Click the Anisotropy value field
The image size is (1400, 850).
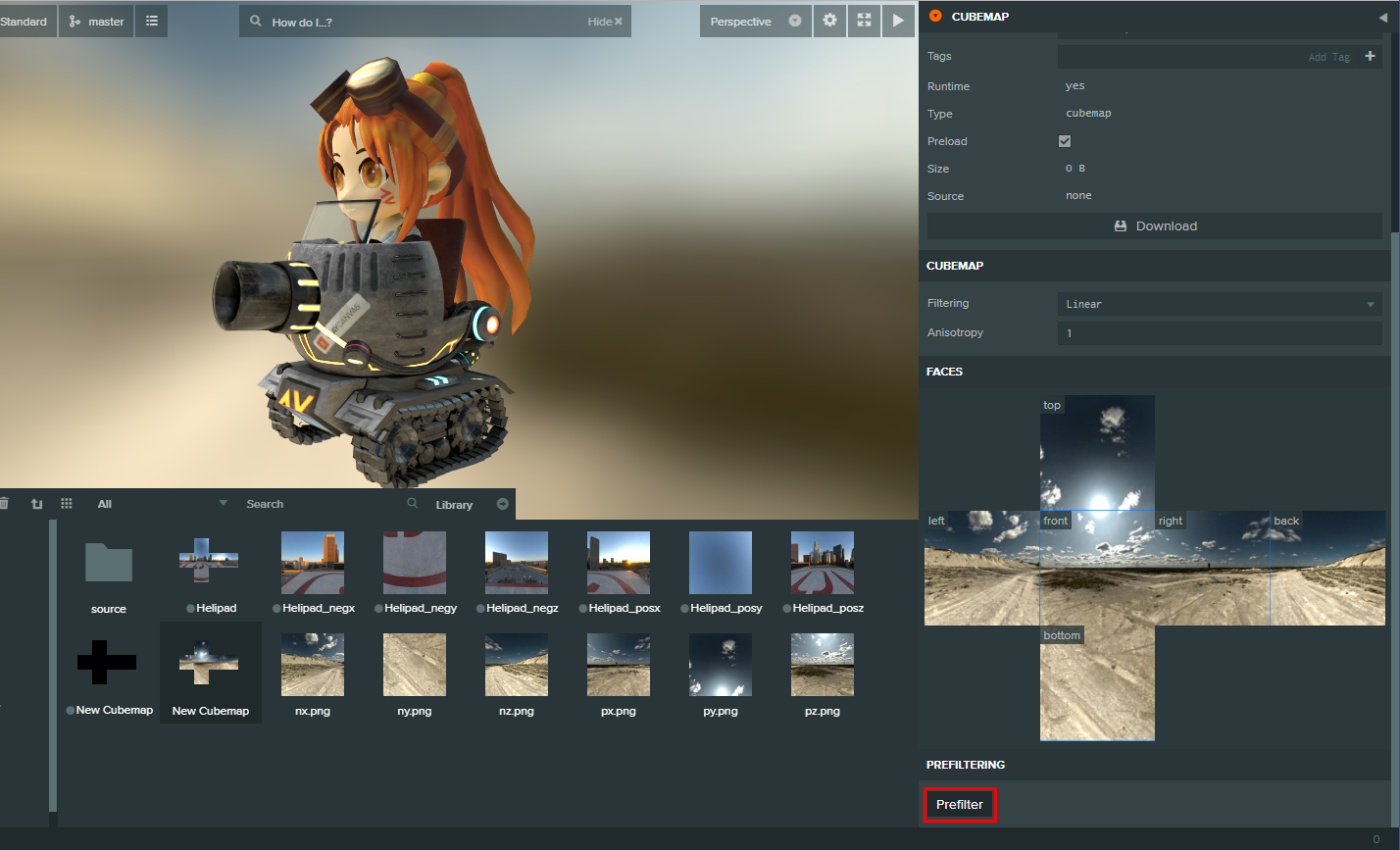pos(1220,333)
